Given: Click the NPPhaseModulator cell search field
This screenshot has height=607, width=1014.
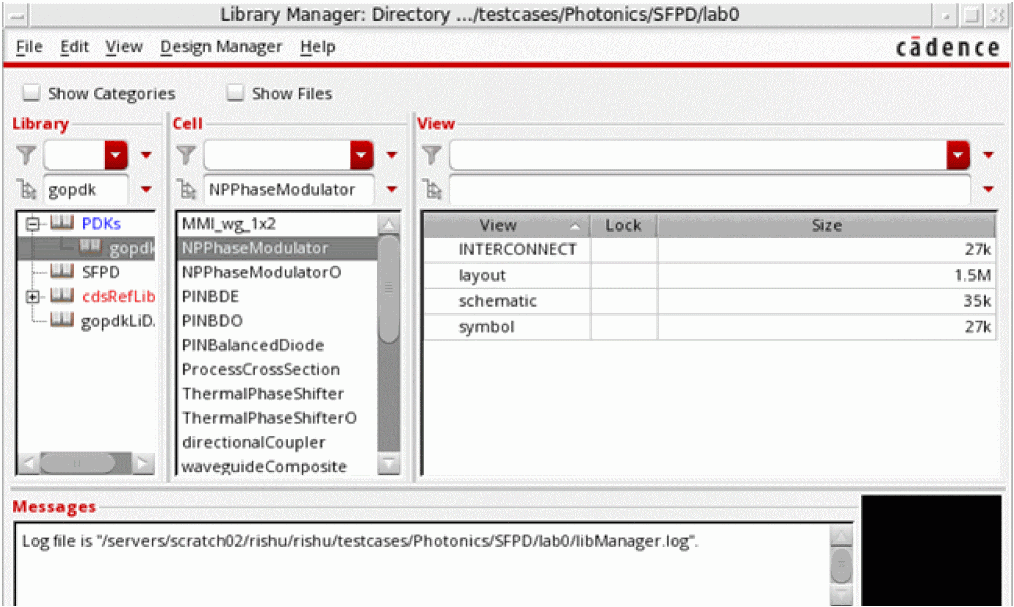Looking at the screenshot, I should click(x=288, y=189).
